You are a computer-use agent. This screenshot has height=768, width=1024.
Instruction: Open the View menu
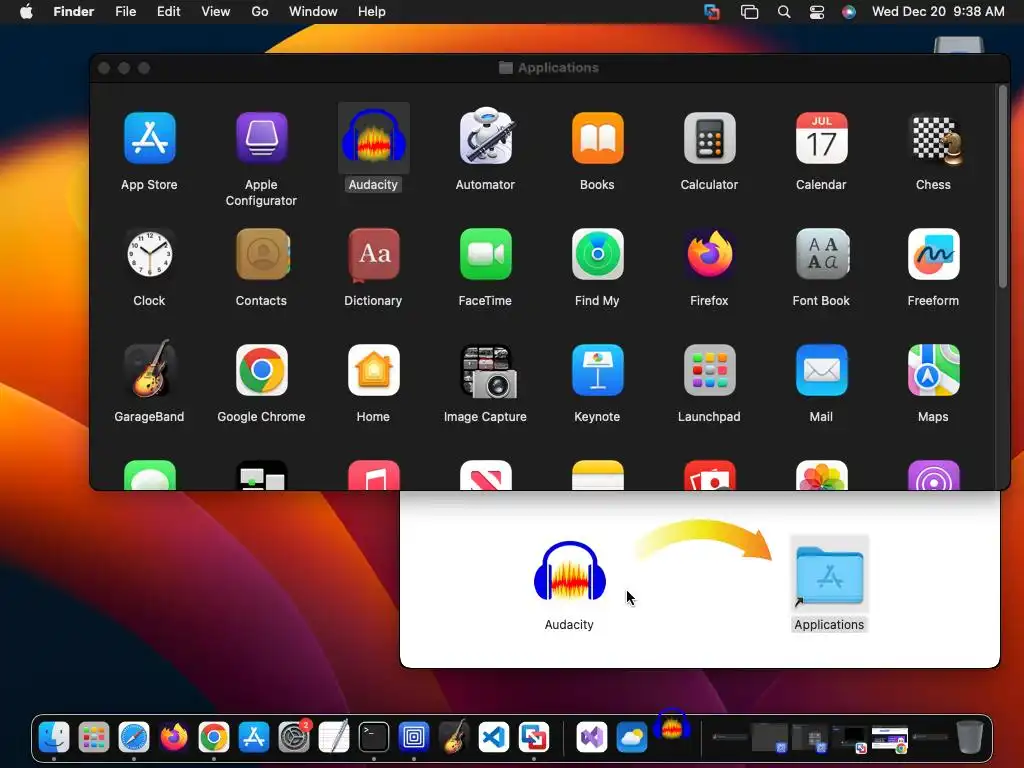click(216, 12)
